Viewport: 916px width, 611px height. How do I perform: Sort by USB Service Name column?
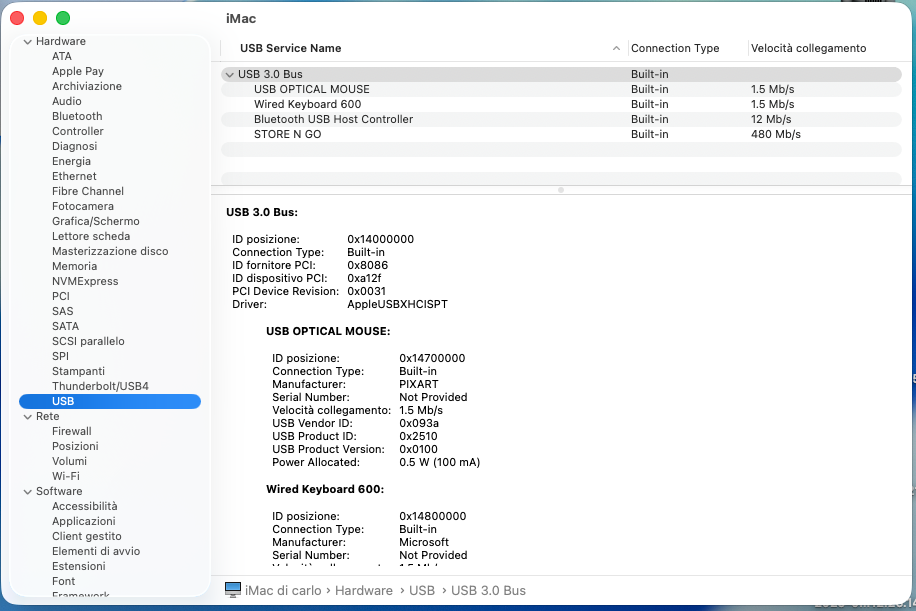[x=290, y=48]
